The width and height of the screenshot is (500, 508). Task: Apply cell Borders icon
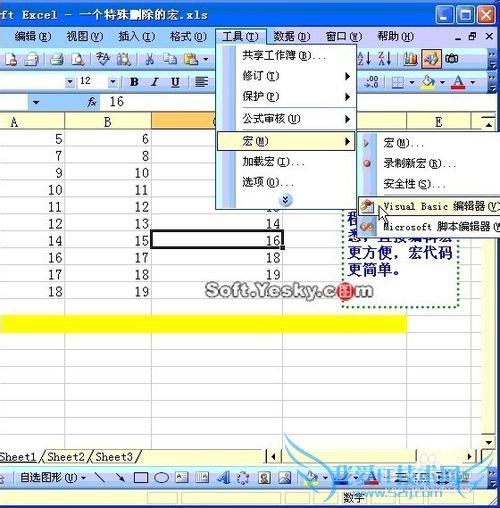397,82
